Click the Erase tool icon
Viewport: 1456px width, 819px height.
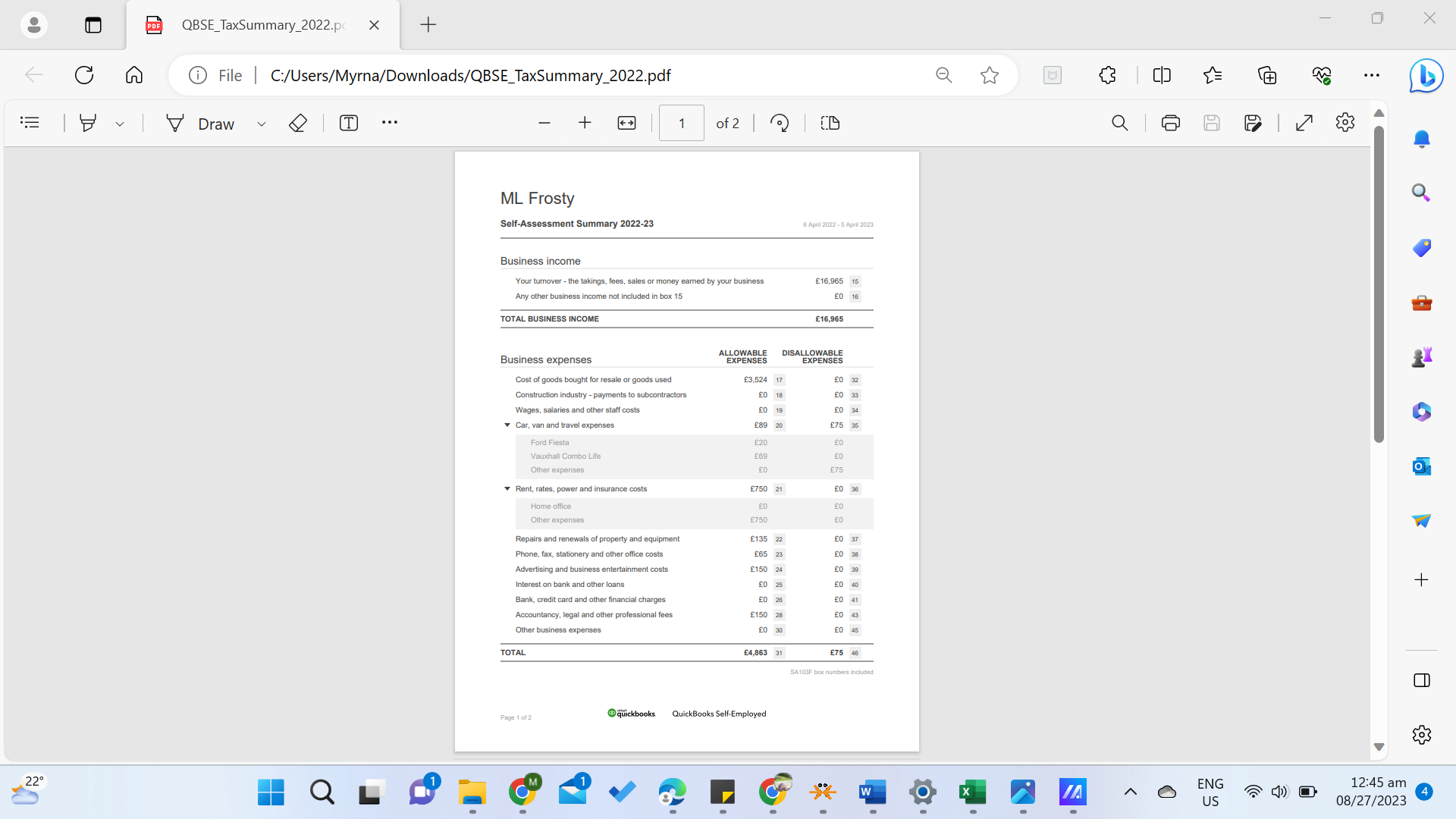(298, 123)
